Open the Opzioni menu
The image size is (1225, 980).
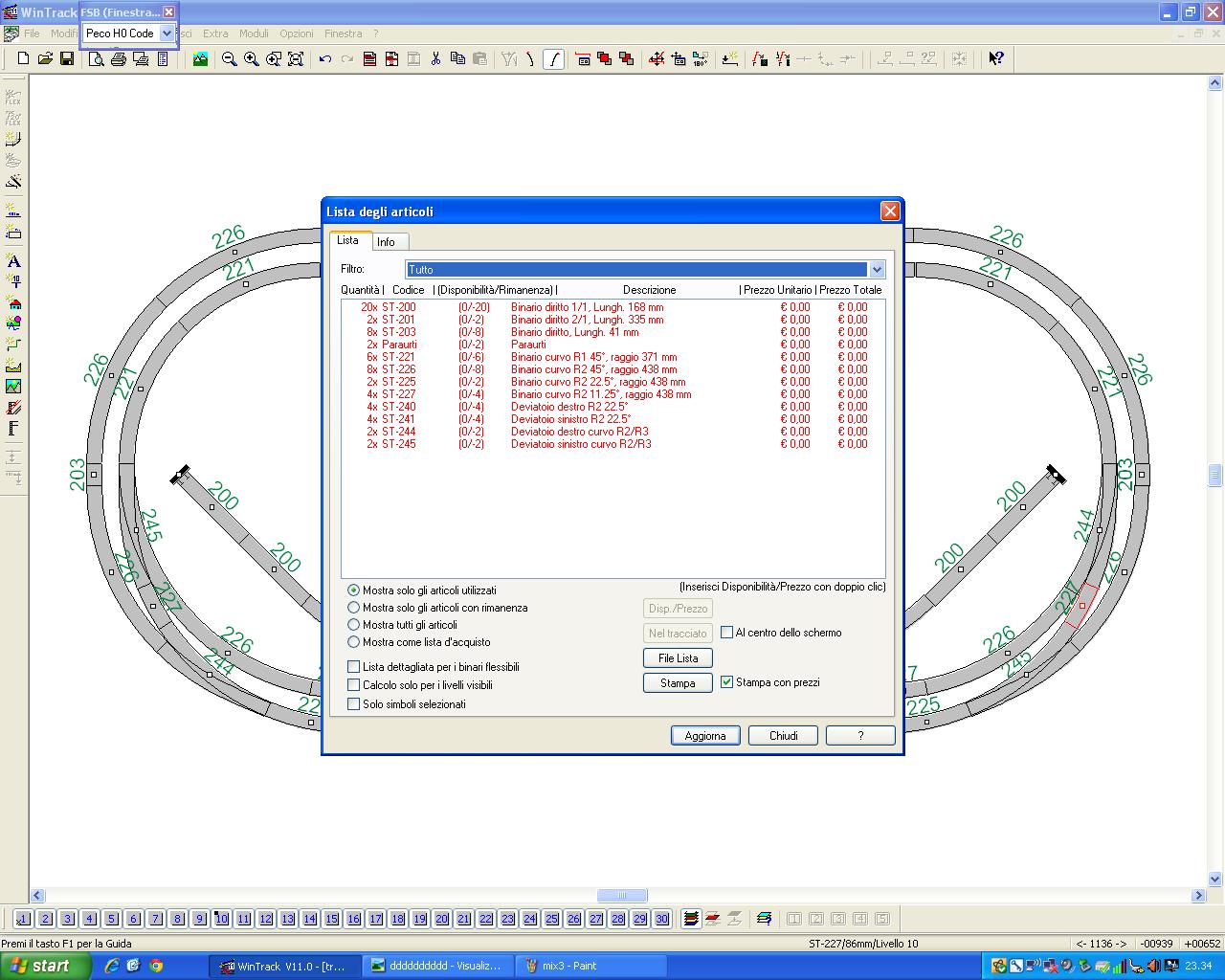click(297, 33)
